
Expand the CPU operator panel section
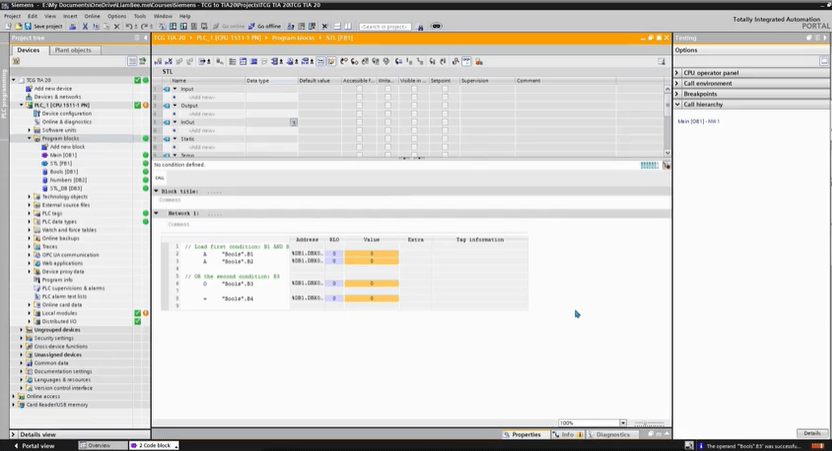tap(678, 73)
